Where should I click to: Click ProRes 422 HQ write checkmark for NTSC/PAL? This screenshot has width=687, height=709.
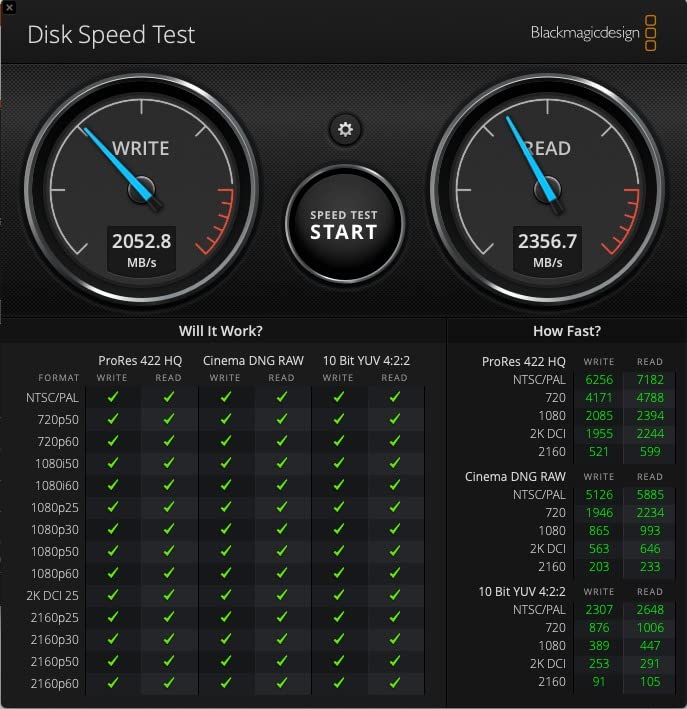coord(113,398)
